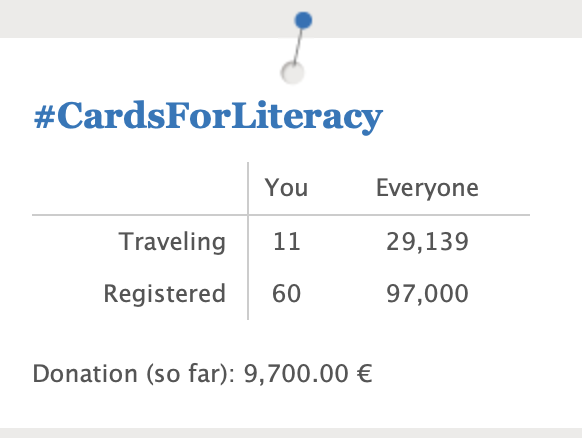The height and width of the screenshot is (438, 582).
Task: Click the 9,700.00 donation amount
Action: point(296,374)
